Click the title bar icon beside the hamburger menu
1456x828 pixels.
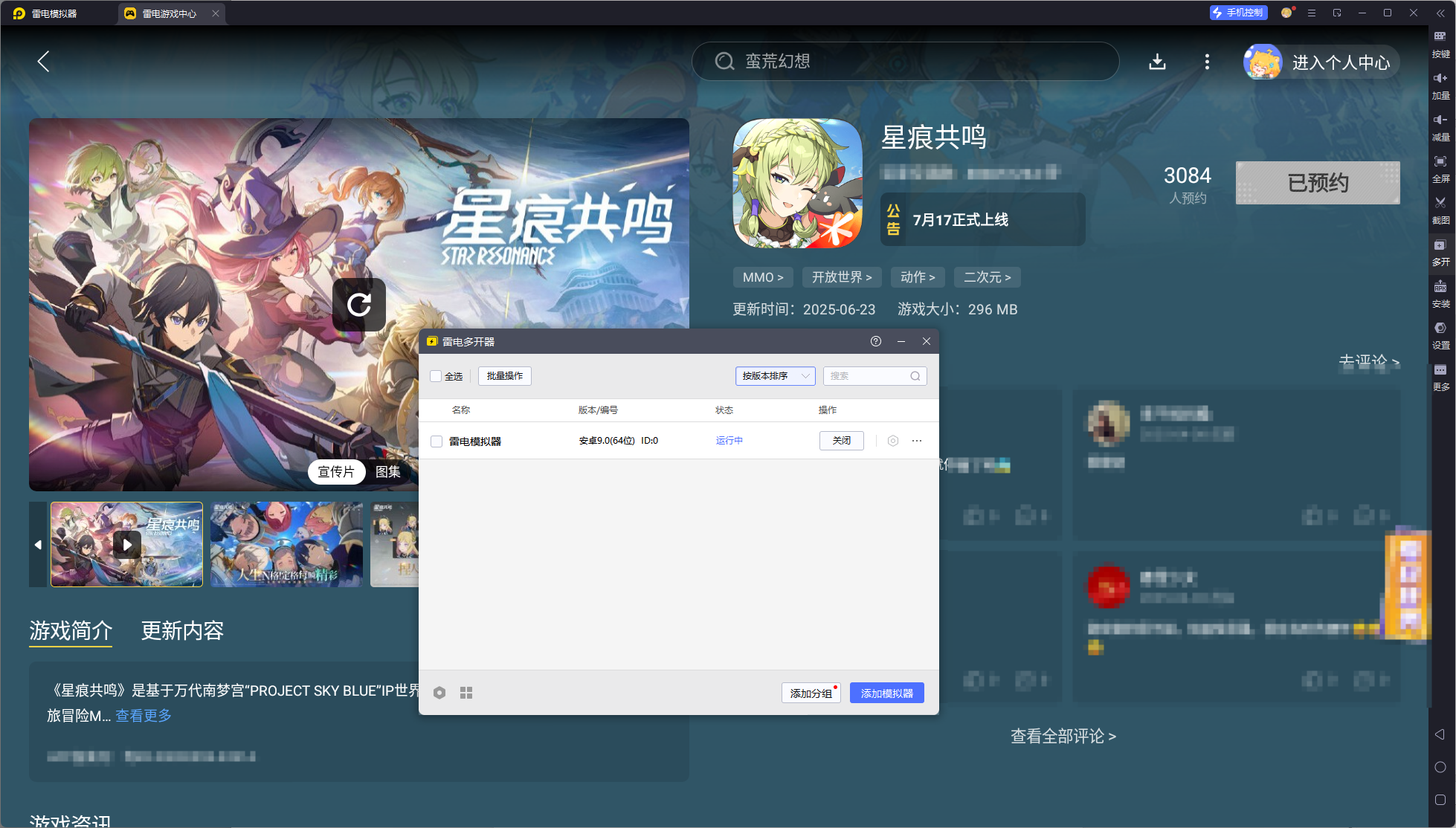pyautogui.click(x=1337, y=13)
